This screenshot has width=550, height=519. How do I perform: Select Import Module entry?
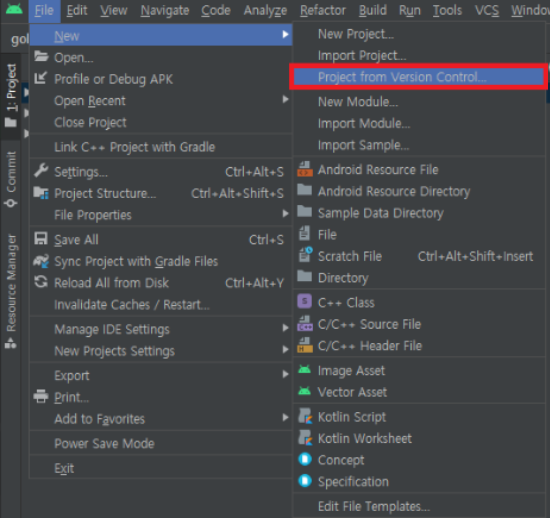[419, 124]
